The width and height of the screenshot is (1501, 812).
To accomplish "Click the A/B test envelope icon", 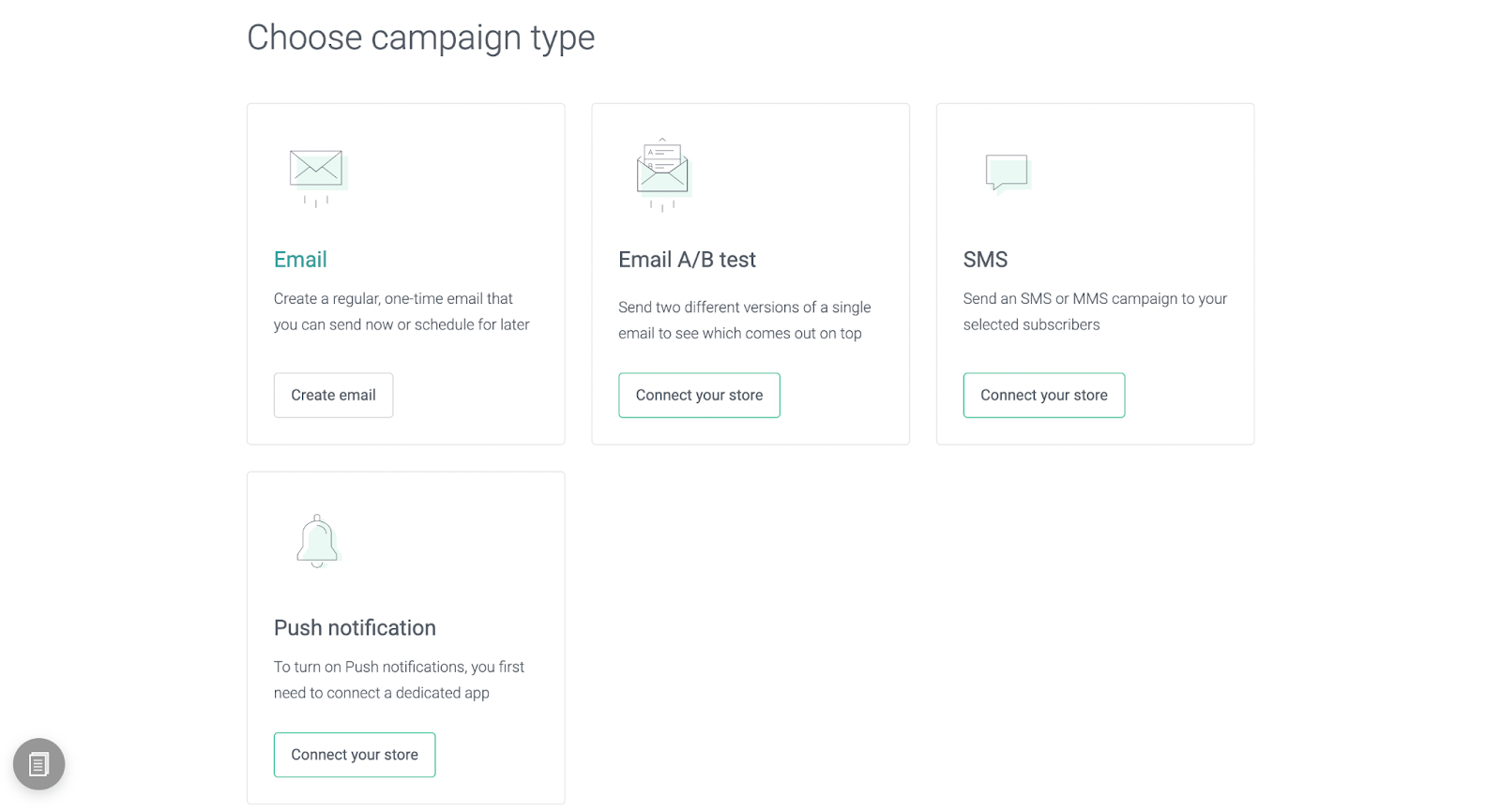I will (662, 173).
